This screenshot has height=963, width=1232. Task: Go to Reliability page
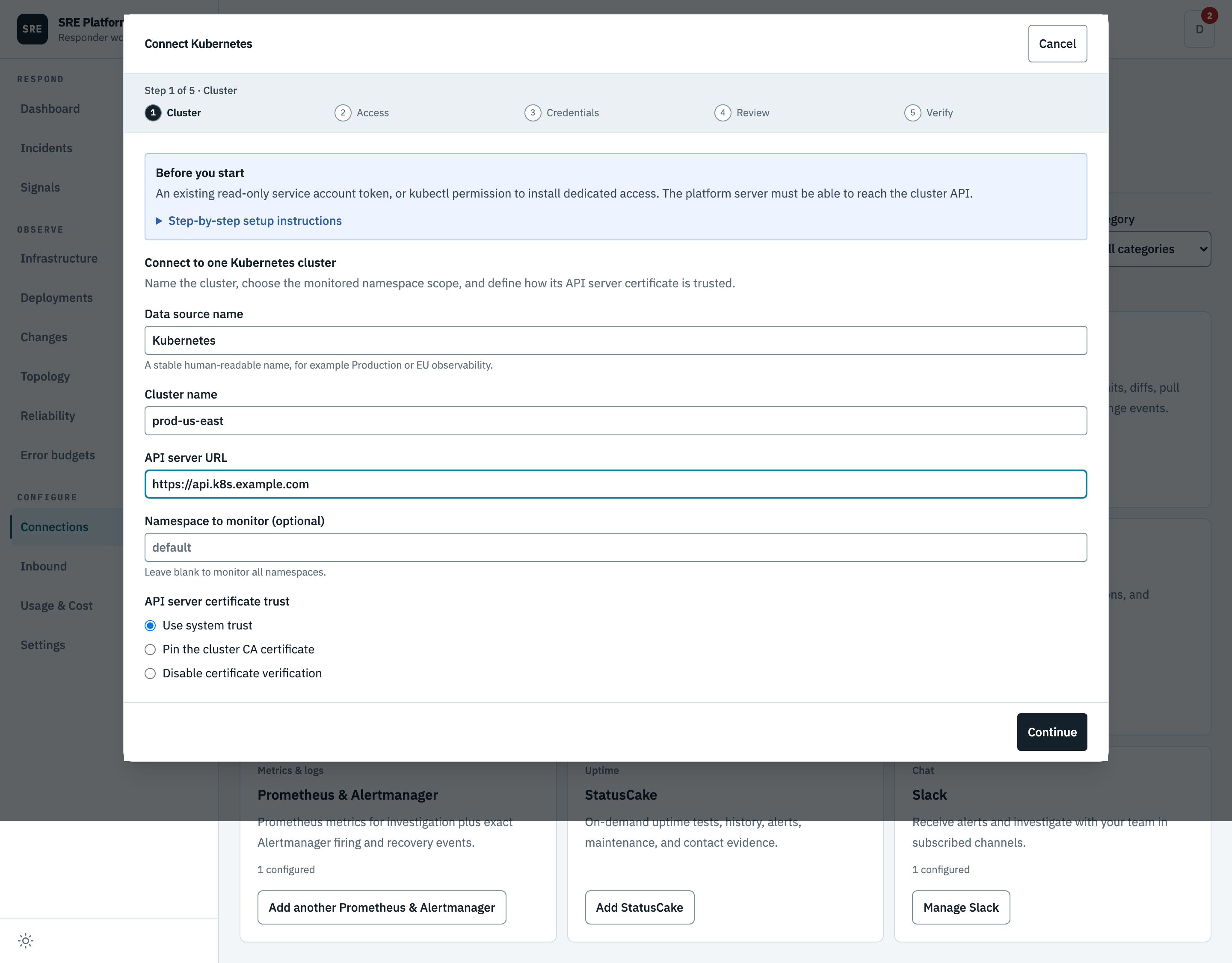click(48, 416)
